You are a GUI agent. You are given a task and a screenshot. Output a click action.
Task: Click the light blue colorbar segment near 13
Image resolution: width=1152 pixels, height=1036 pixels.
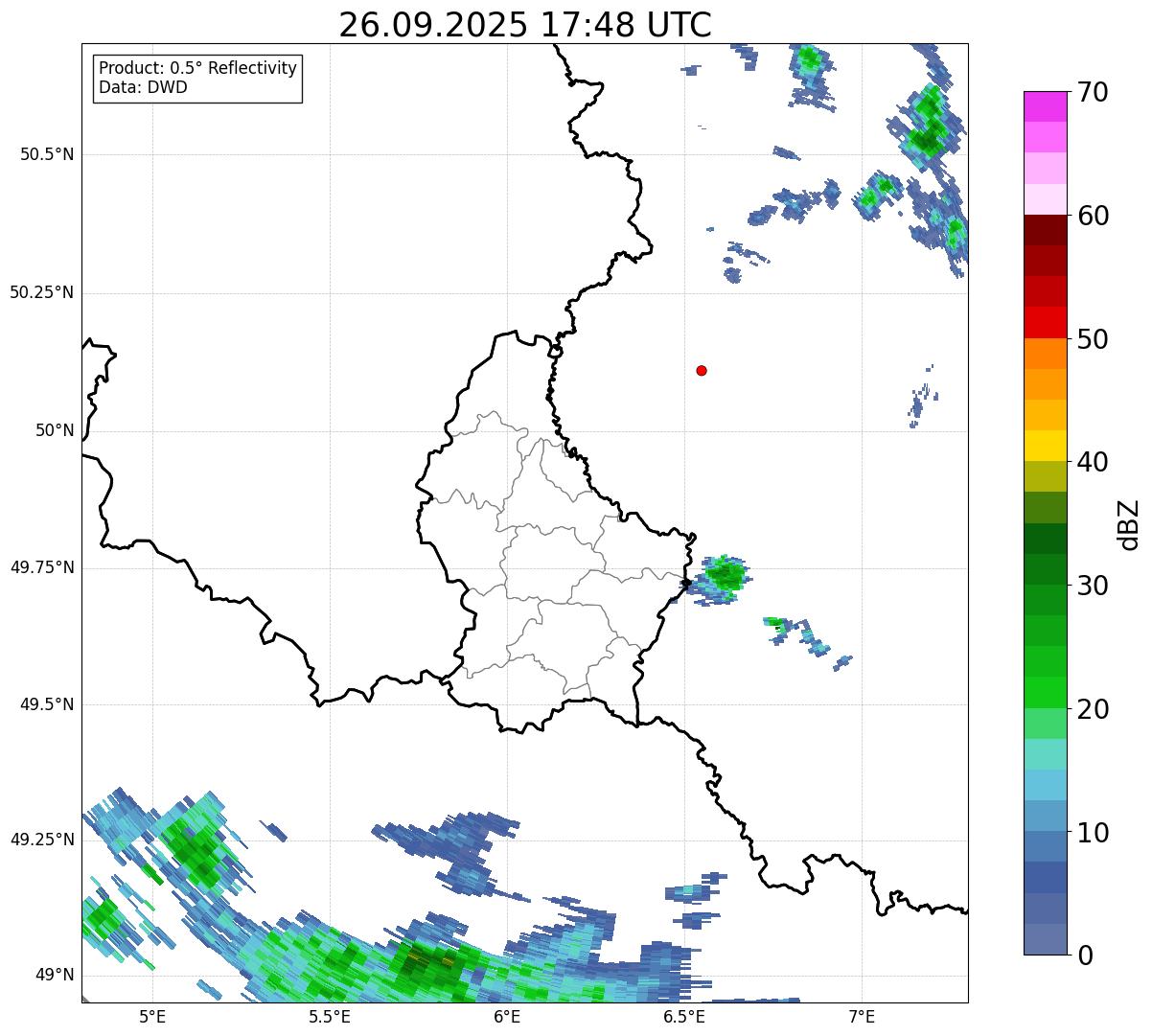pyautogui.click(x=1046, y=785)
